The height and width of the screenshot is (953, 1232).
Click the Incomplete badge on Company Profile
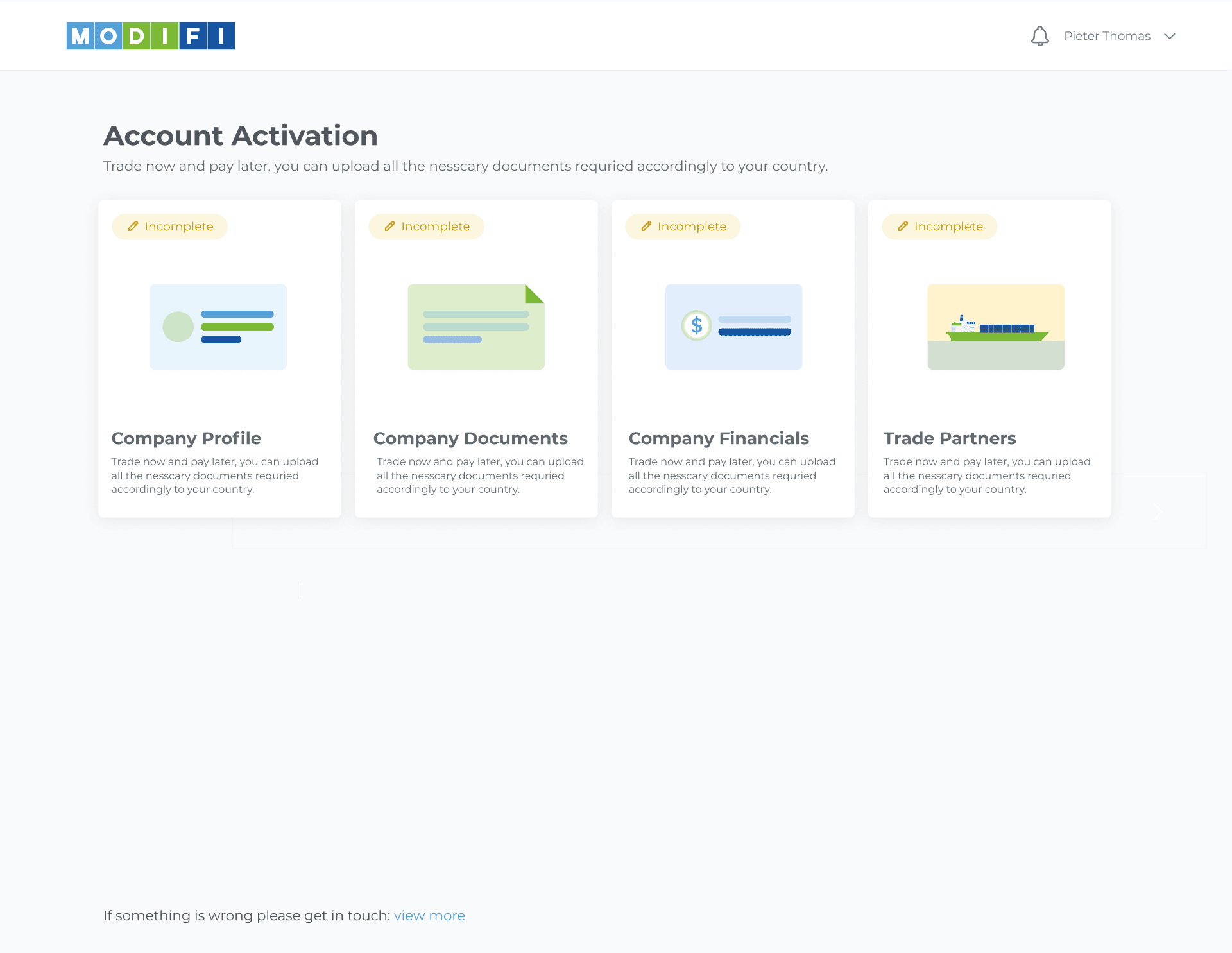170,227
